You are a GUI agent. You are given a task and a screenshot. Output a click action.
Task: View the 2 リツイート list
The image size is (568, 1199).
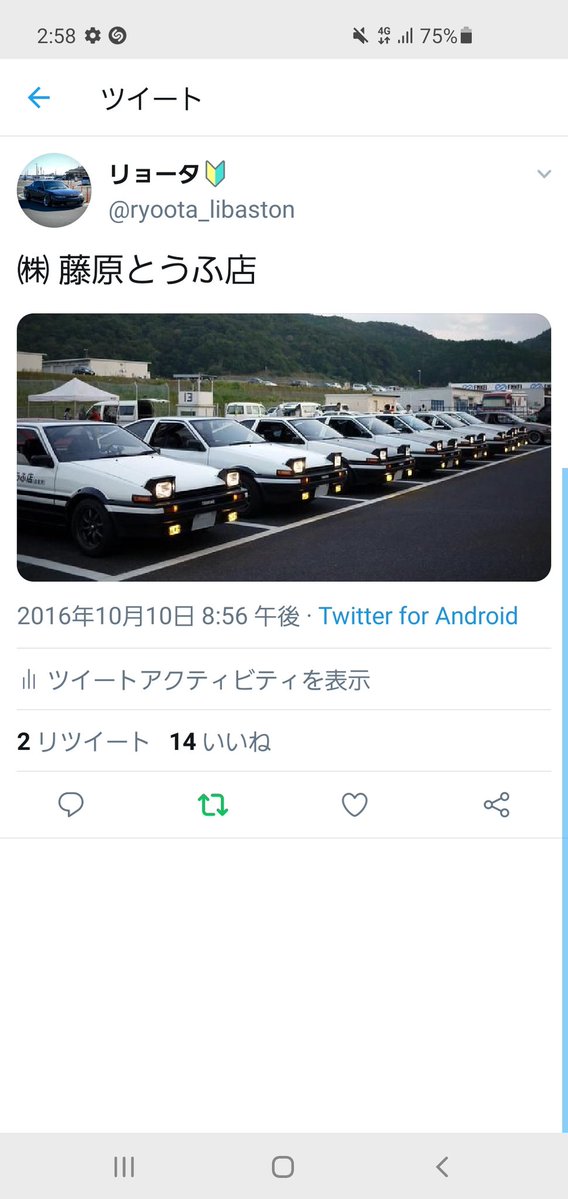click(83, 741)
